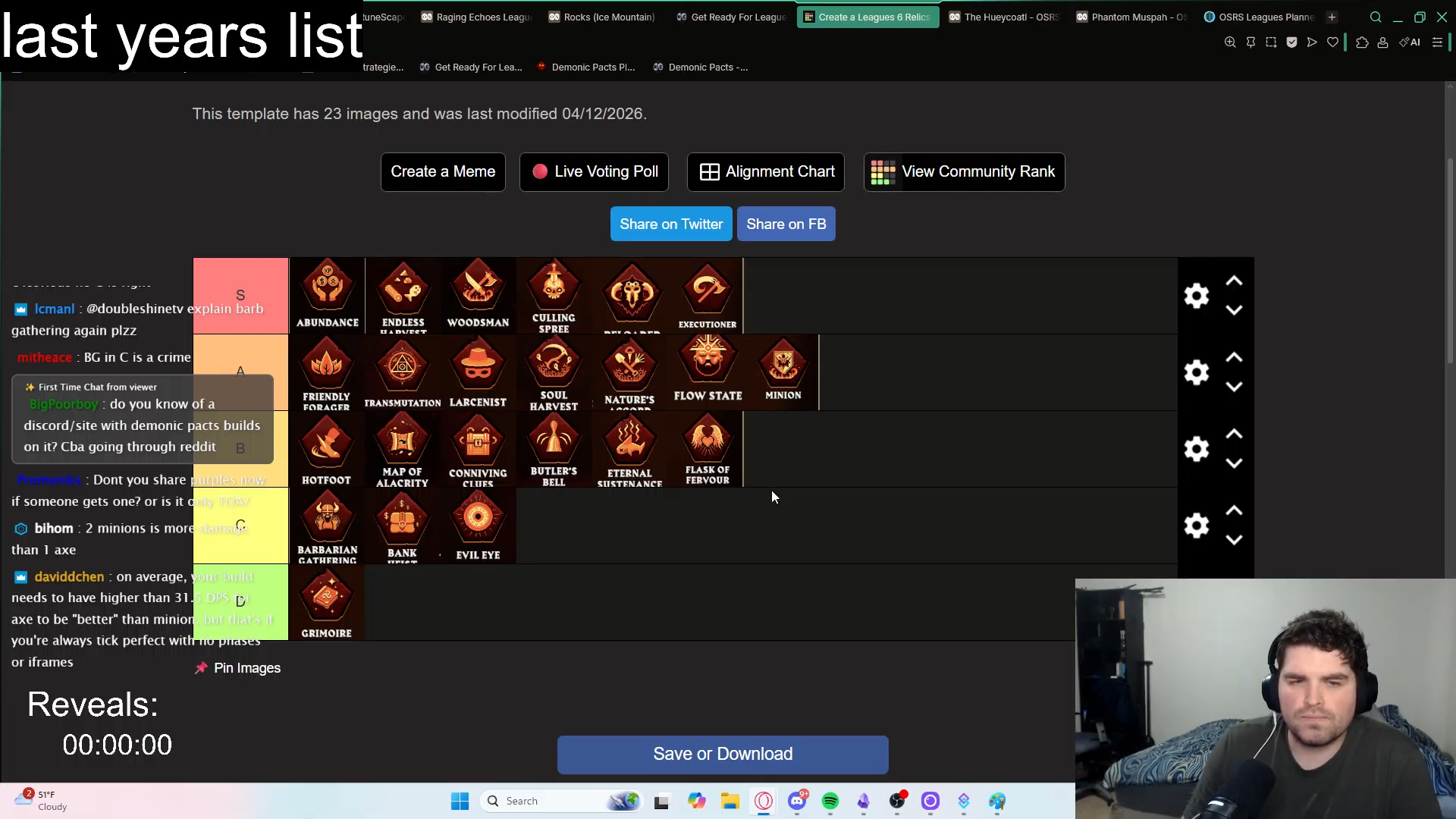This screenshot has width=1456, height=819.
Task: Click the S tier pink label
Action: click(x=240, y=295)
